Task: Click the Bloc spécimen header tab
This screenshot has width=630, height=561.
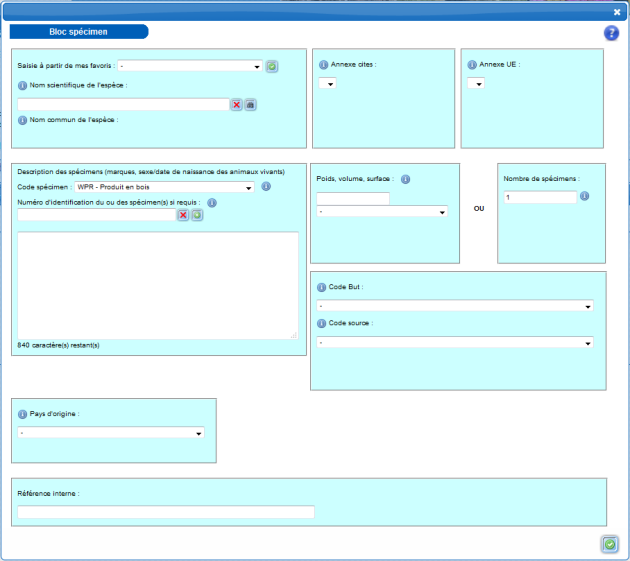Action: (x=79, y=32)
